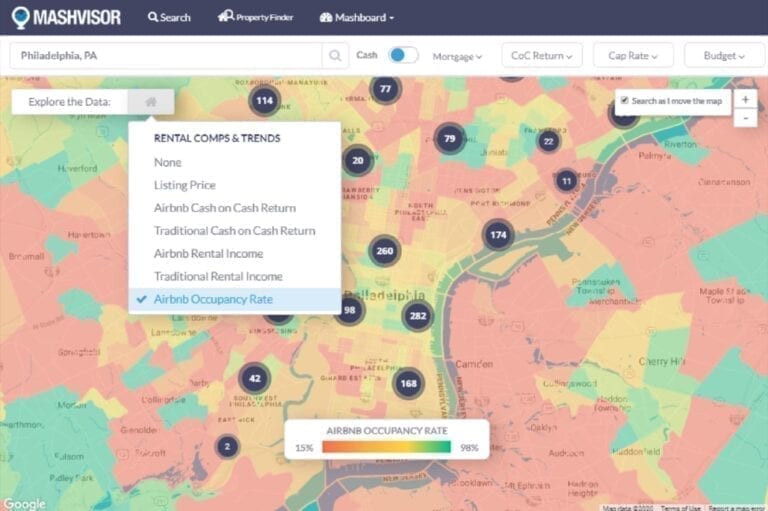Click the 282 property cluster marker

(x=418, y=316)
